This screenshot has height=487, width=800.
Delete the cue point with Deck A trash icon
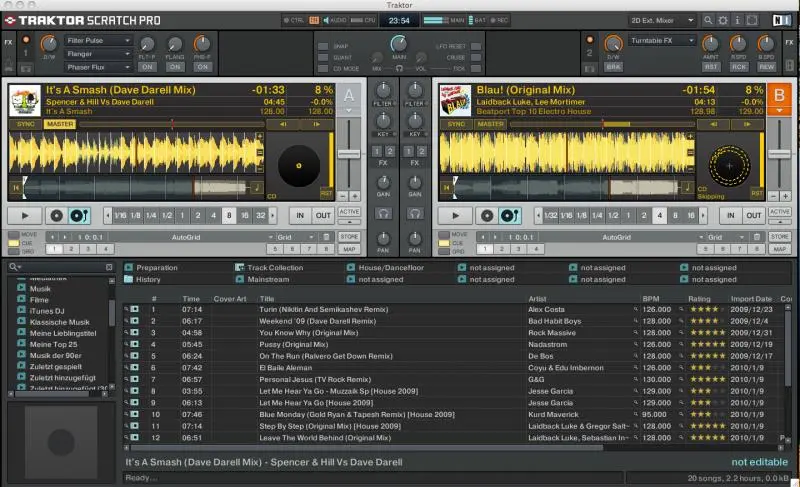[326, 237]
